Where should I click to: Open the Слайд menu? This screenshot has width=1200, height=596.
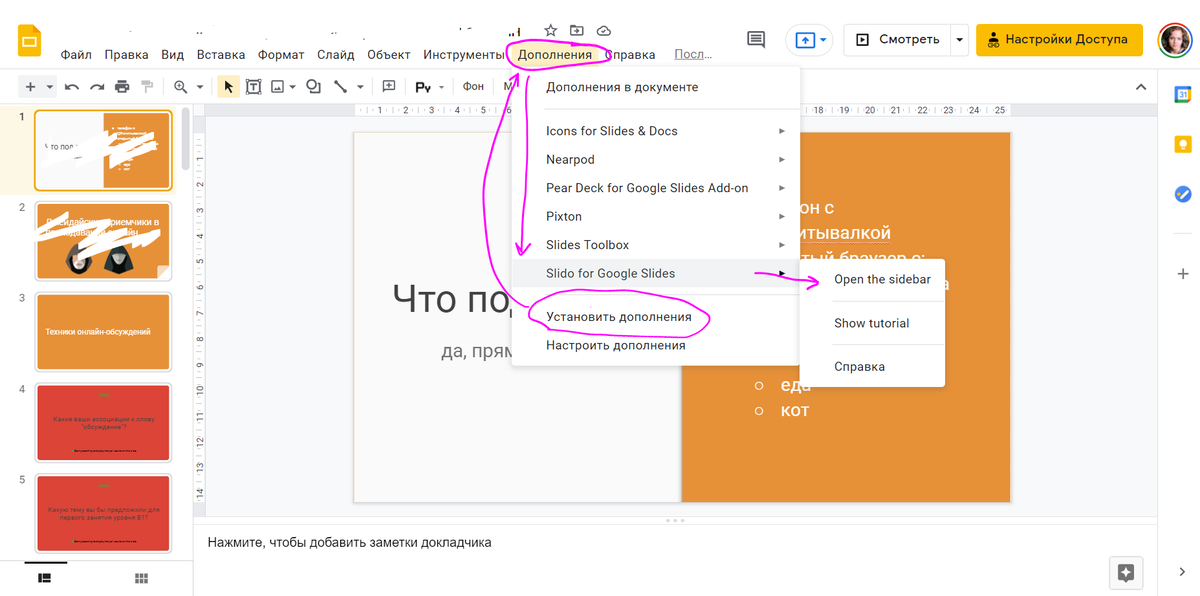point(336,55)
